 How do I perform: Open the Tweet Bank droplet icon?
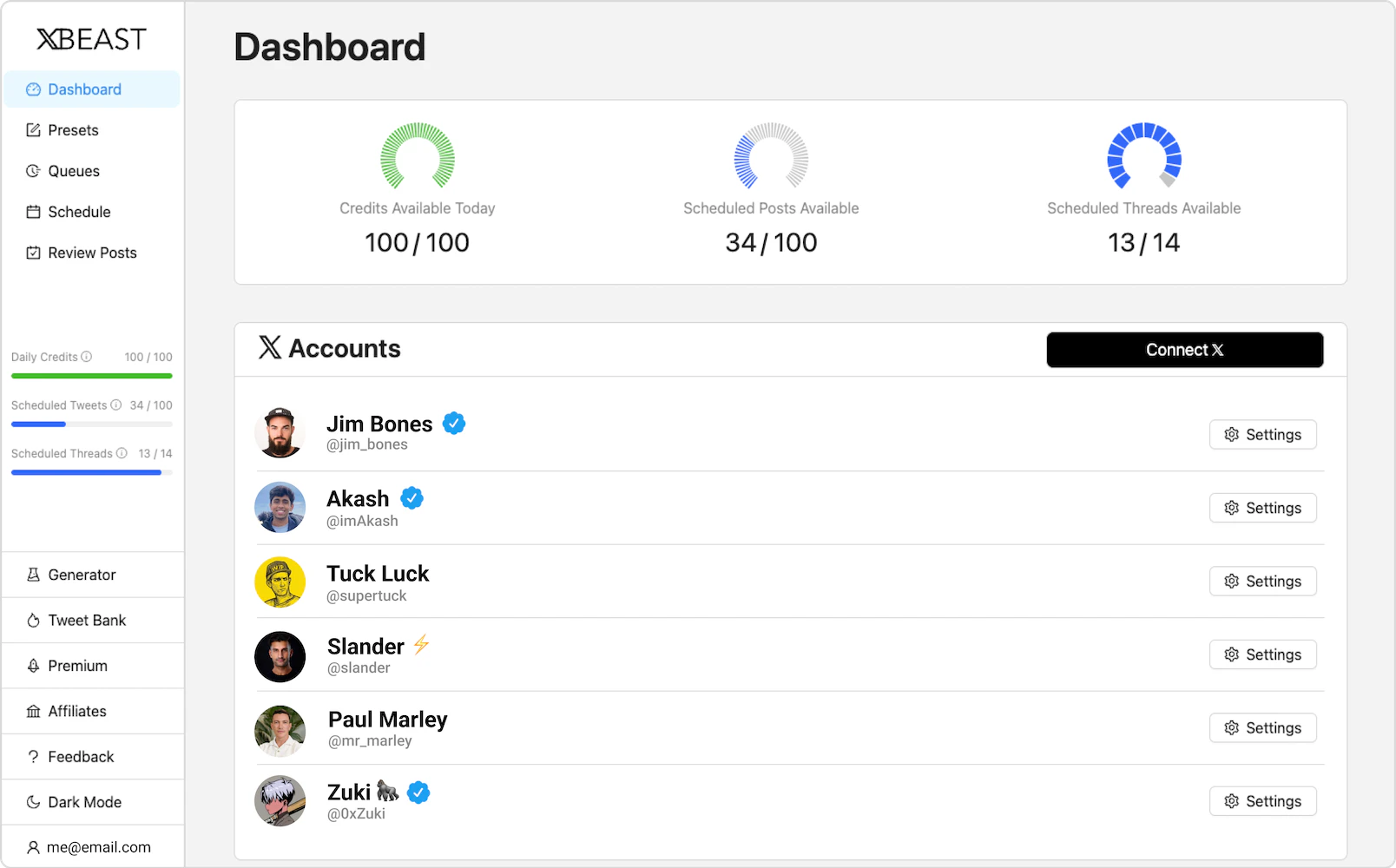(x=33, y=620)
